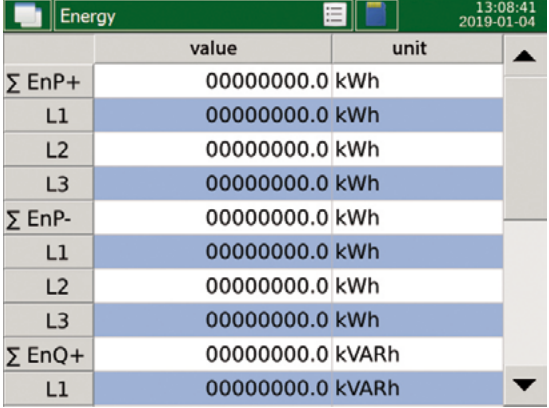549x408 pixels.
Task: Click the scroll down arrow
Action: pos(524,385)
